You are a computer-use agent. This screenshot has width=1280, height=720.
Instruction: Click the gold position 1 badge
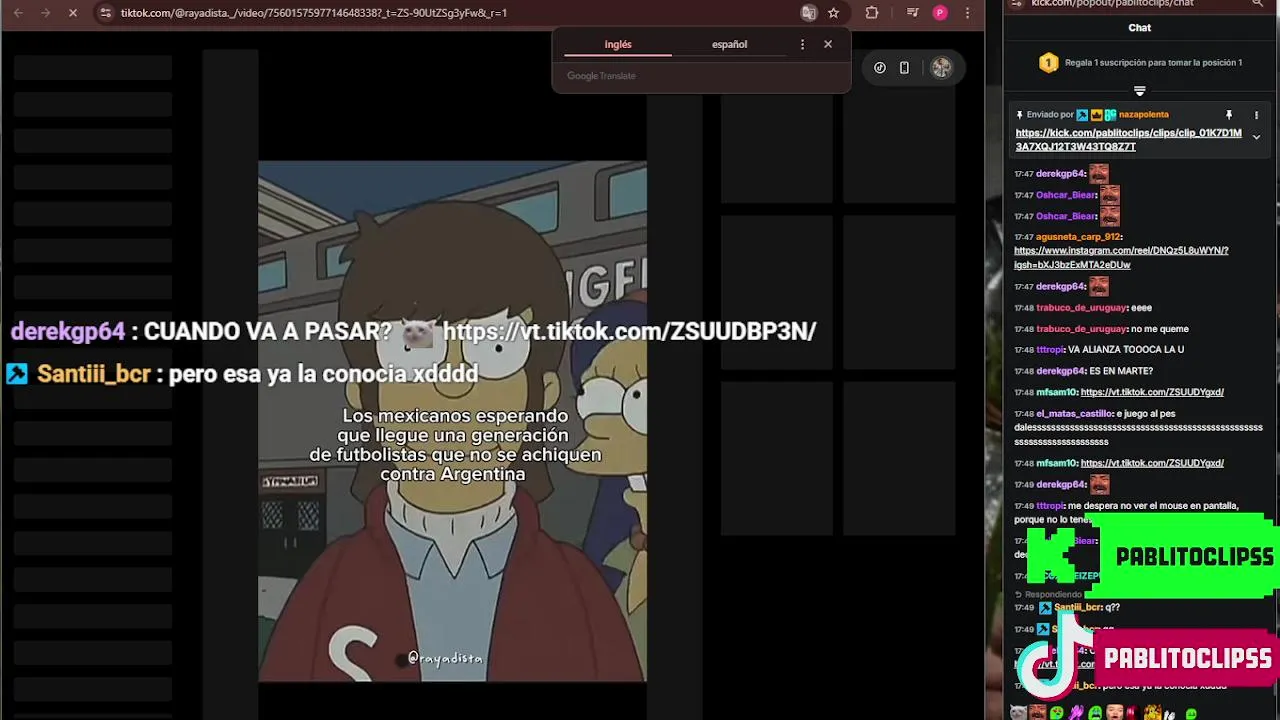click(x=1048, y=63)
